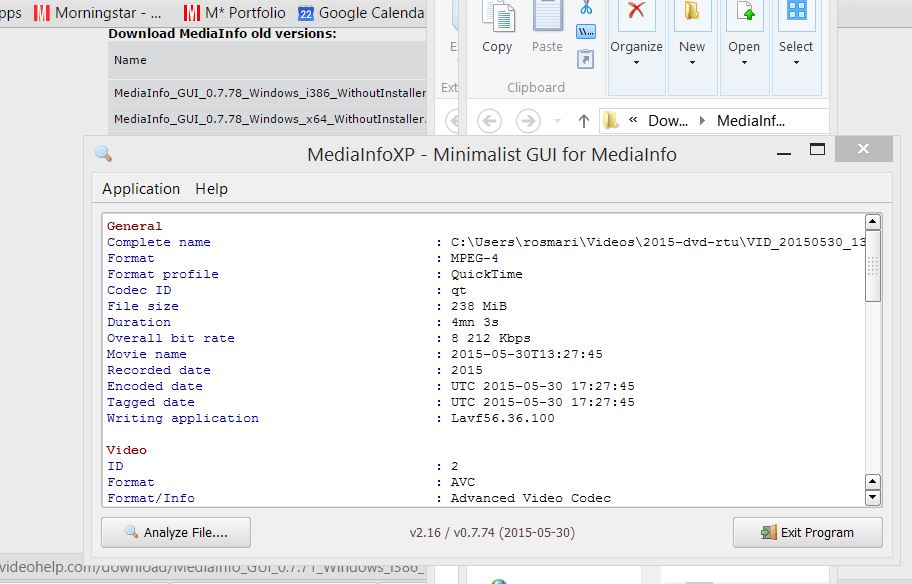Click the « chevron in Explorer address bar

(x=633, y=120)
